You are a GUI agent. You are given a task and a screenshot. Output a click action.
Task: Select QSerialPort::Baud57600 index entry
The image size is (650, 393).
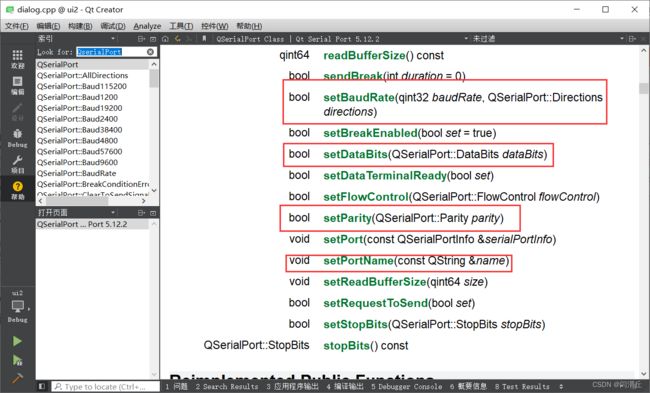coord(92,152)
